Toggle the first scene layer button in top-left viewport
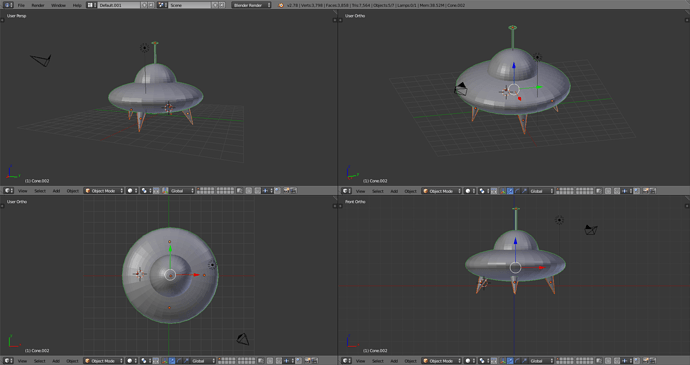 pos(199,189)
